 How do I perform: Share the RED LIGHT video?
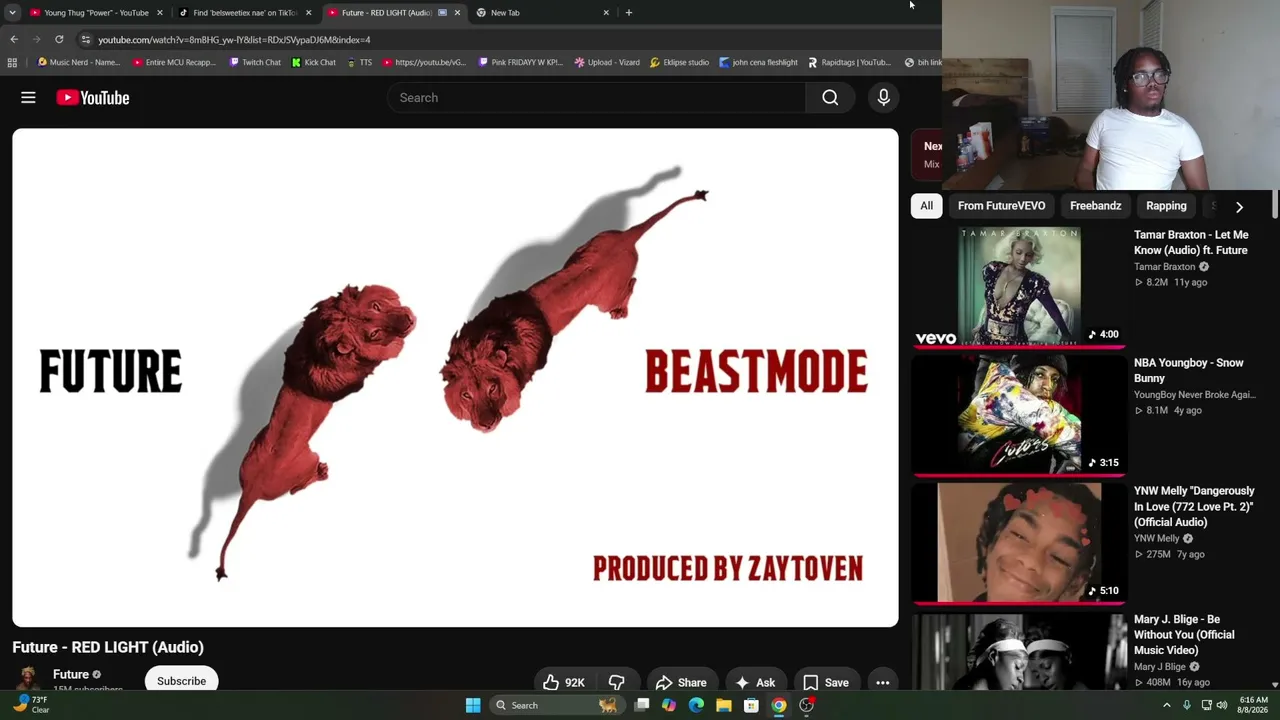[681, 682]
